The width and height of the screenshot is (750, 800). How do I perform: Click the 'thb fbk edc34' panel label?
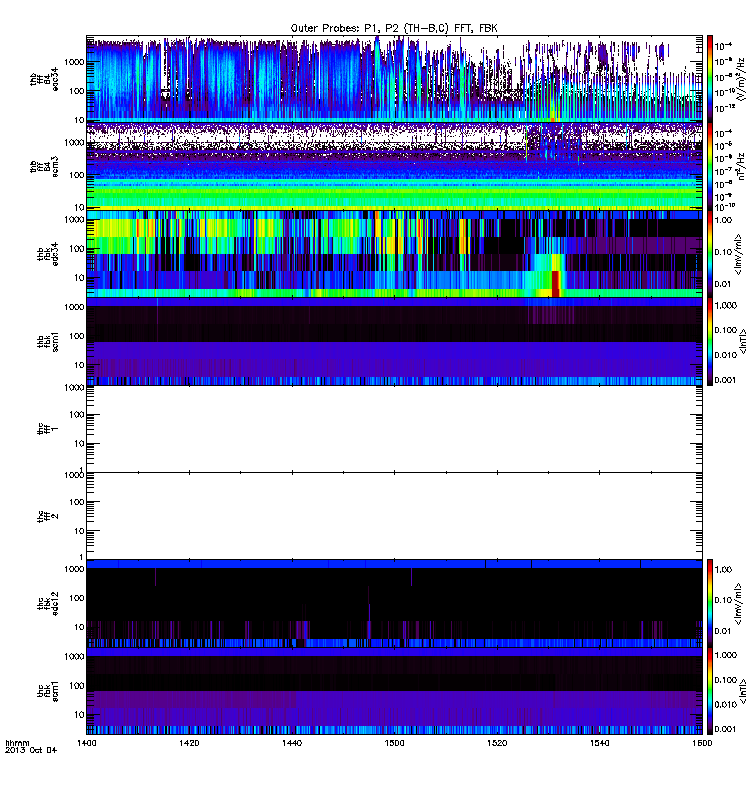point(48,254)
